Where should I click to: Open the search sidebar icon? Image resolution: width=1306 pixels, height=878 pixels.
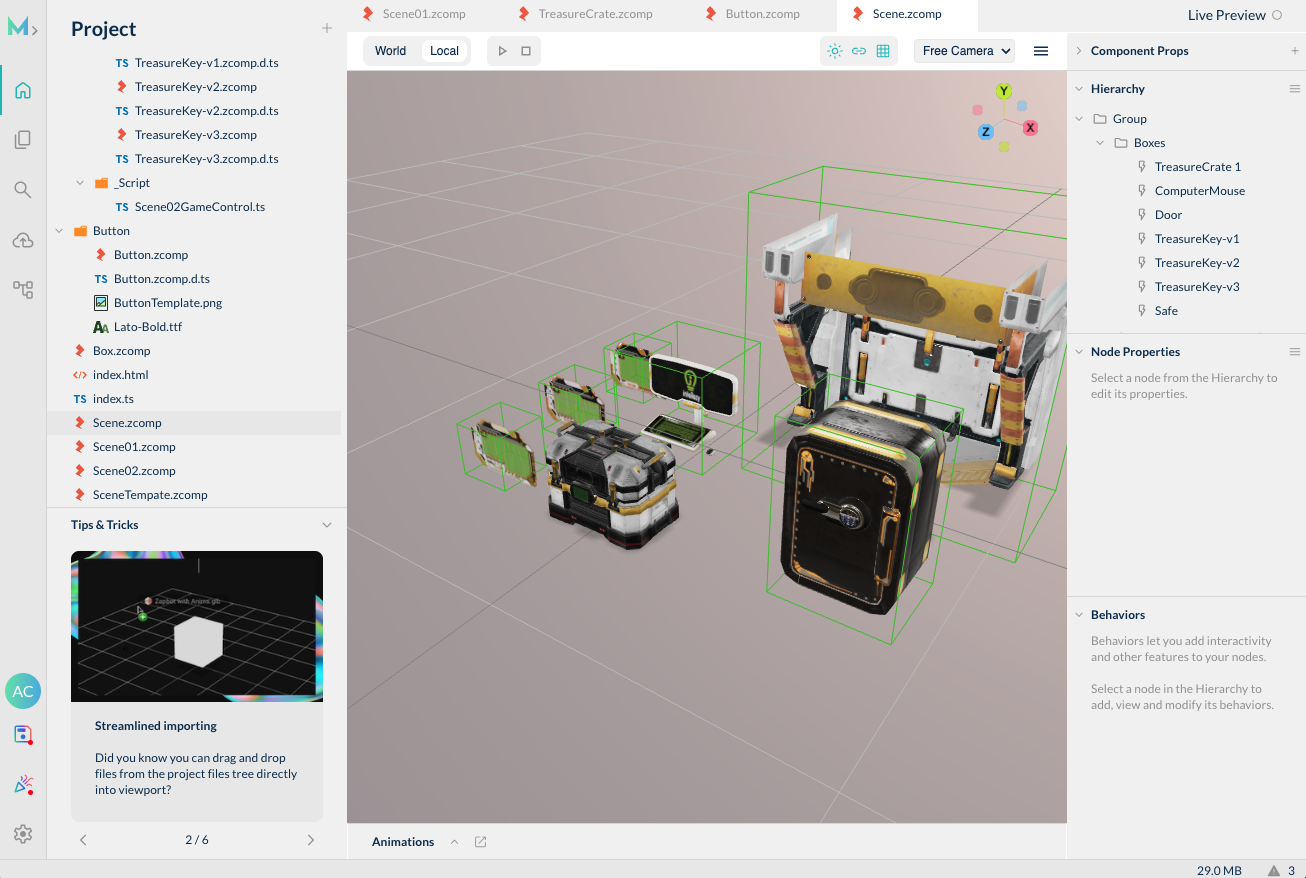23,189
